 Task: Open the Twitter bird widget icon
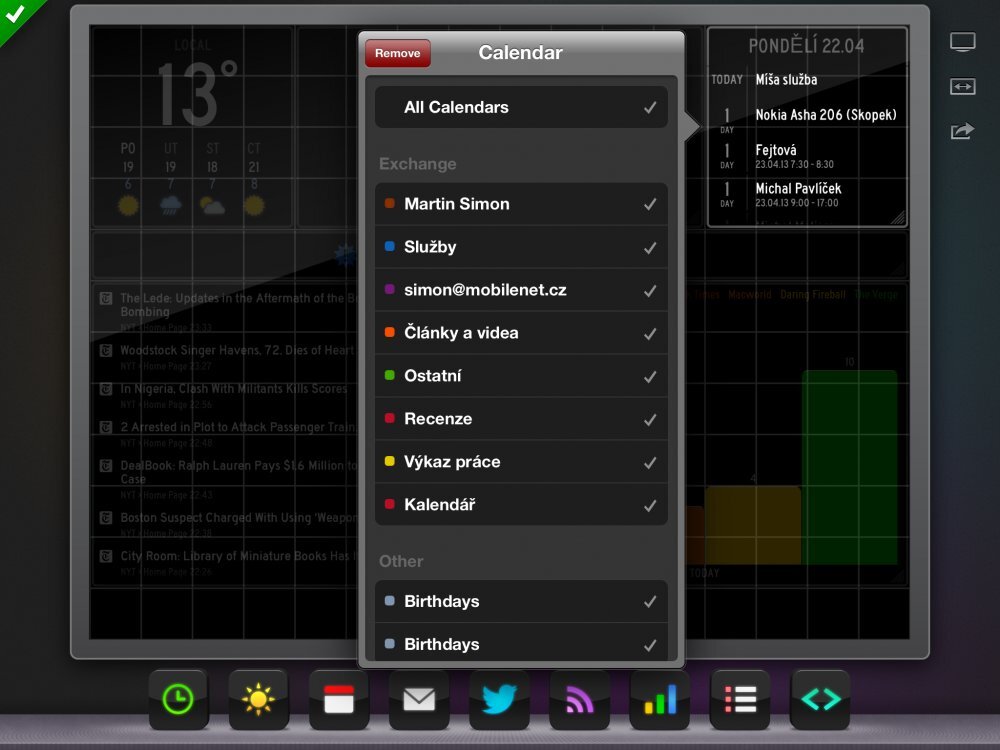click(499, 700)
